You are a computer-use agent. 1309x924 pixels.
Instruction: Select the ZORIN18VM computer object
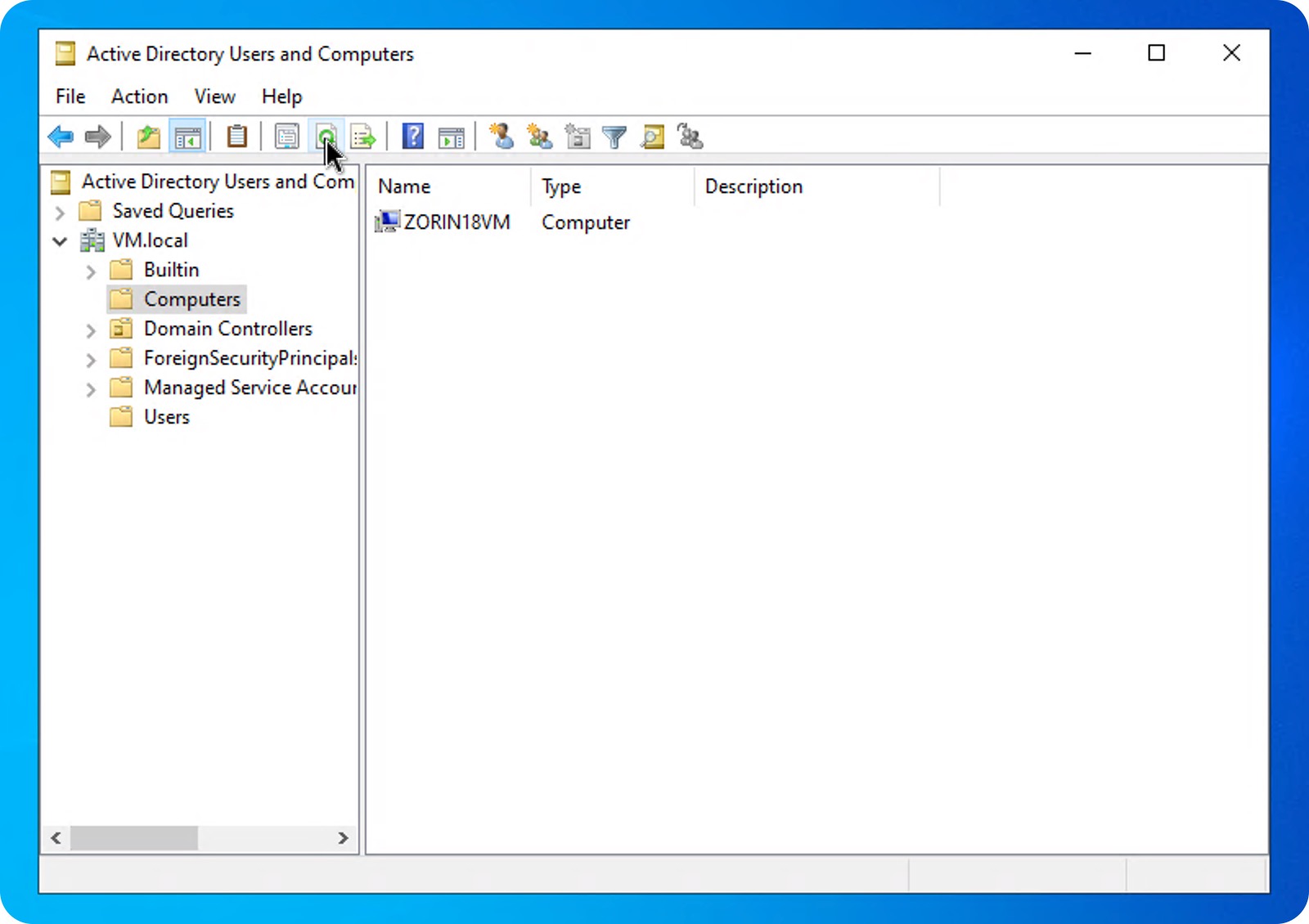(x=457, y=222)
